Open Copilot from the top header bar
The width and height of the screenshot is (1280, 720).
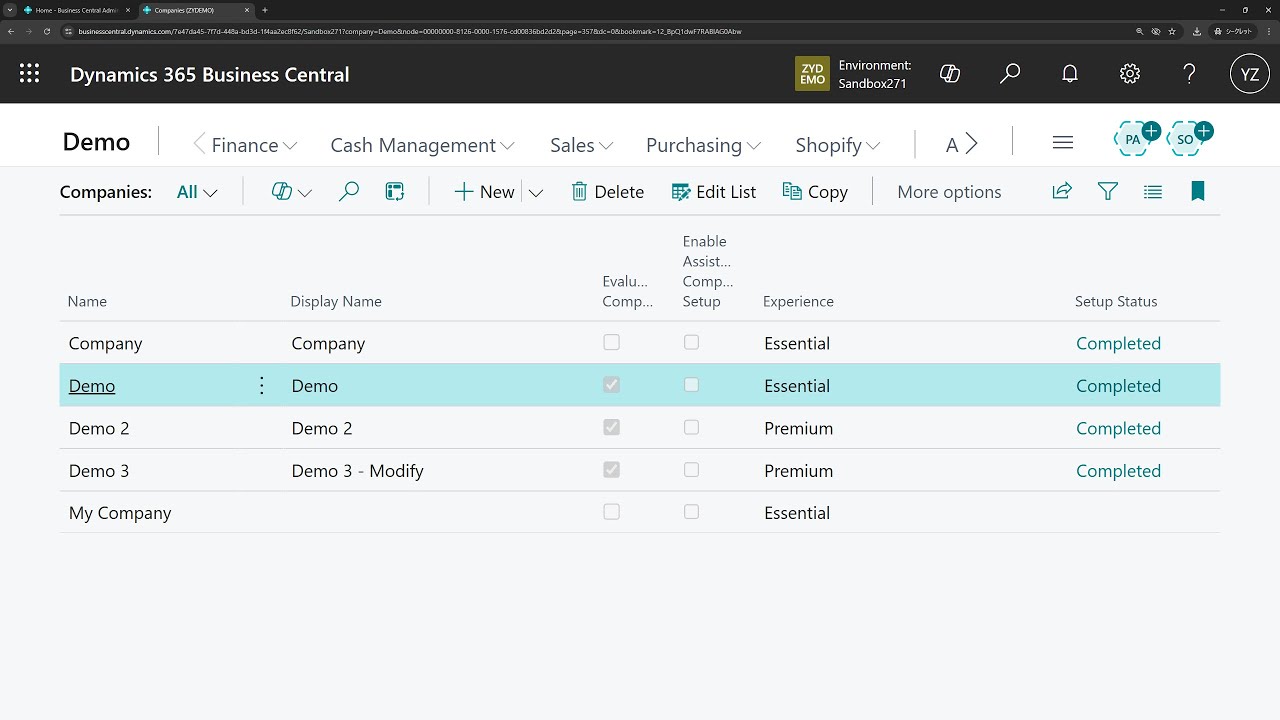949,73
